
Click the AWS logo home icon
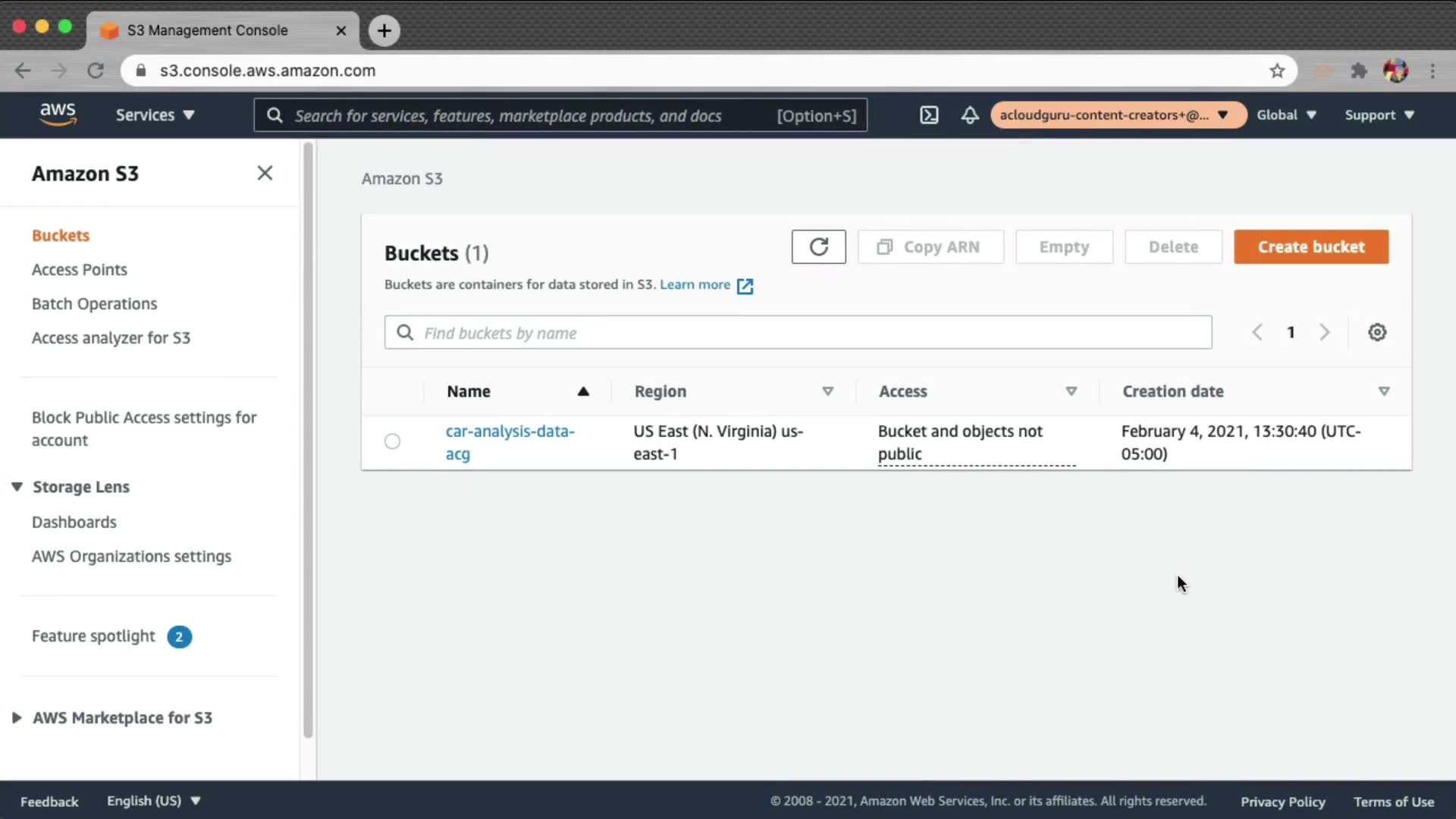[x=58, y=115]
